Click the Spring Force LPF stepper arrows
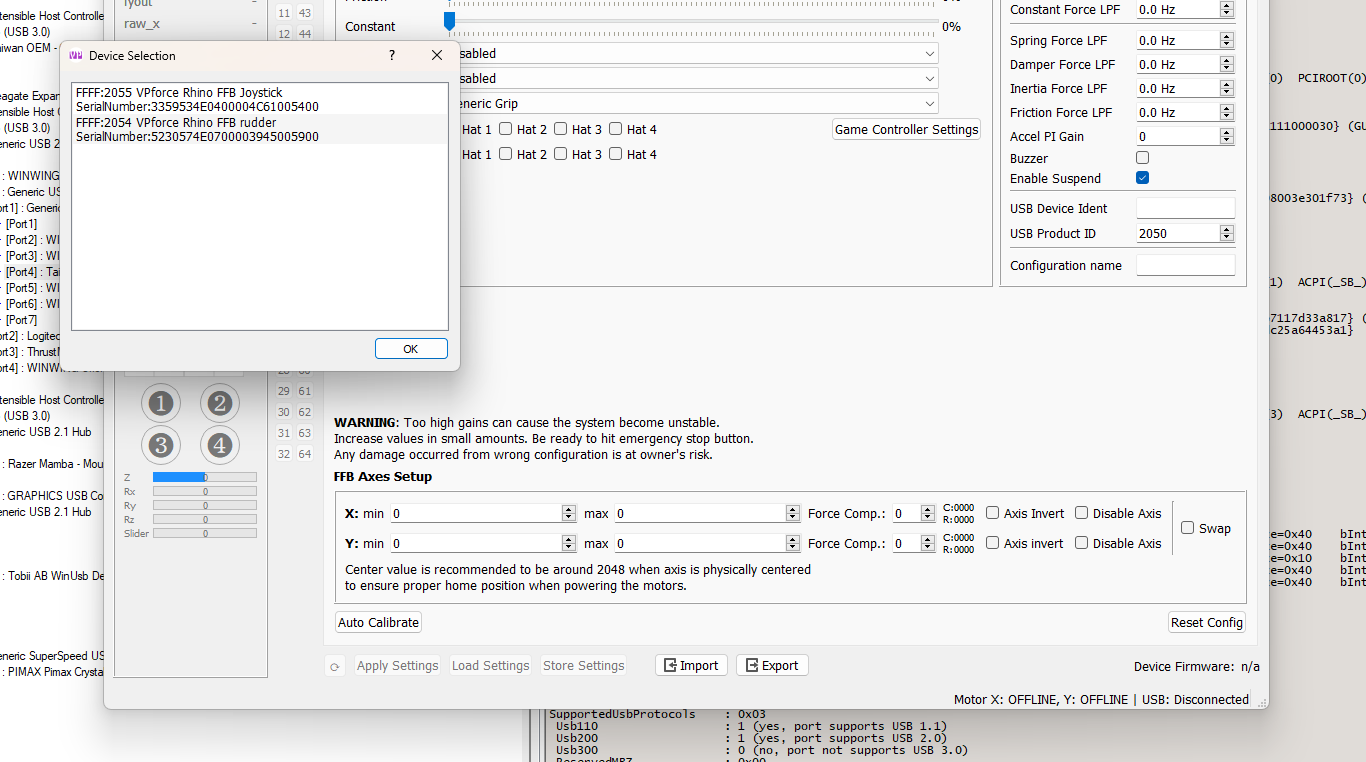 coord(1227,41)
